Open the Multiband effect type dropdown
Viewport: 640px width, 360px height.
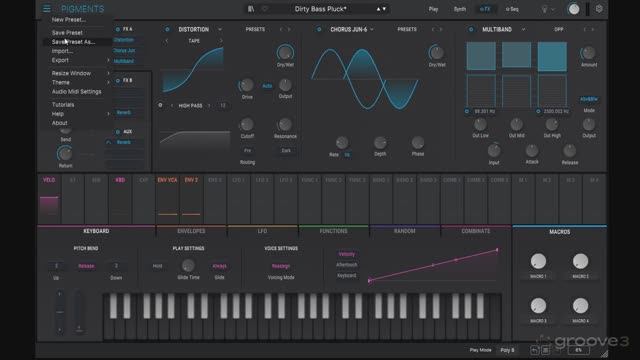click(x=523, y=29)
